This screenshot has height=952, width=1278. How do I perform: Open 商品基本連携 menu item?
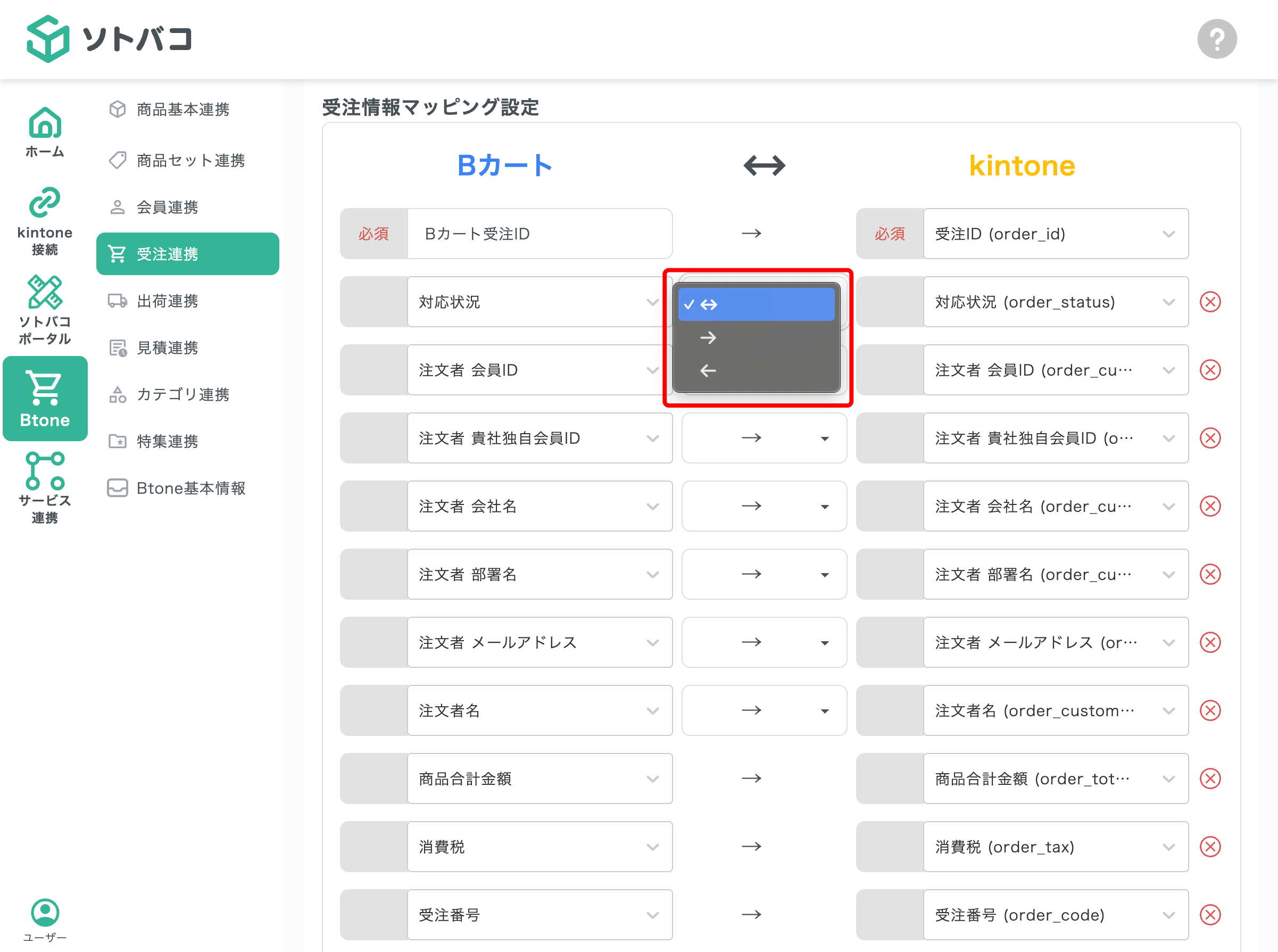[182, 110]
